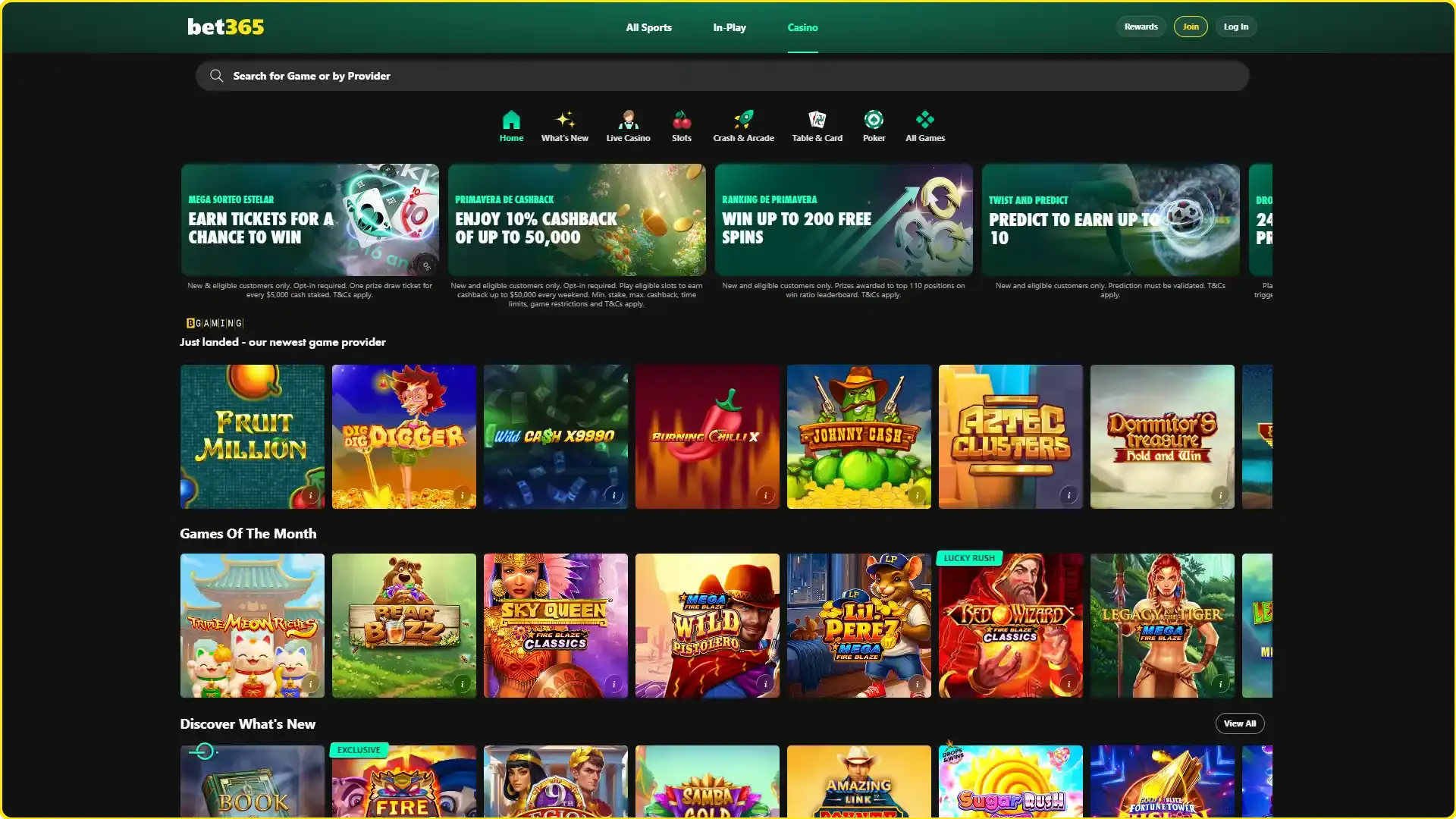Launch the Burning Chilli X game
The height and width of the screenshot is (819, 1456).
tap(708, 436)
